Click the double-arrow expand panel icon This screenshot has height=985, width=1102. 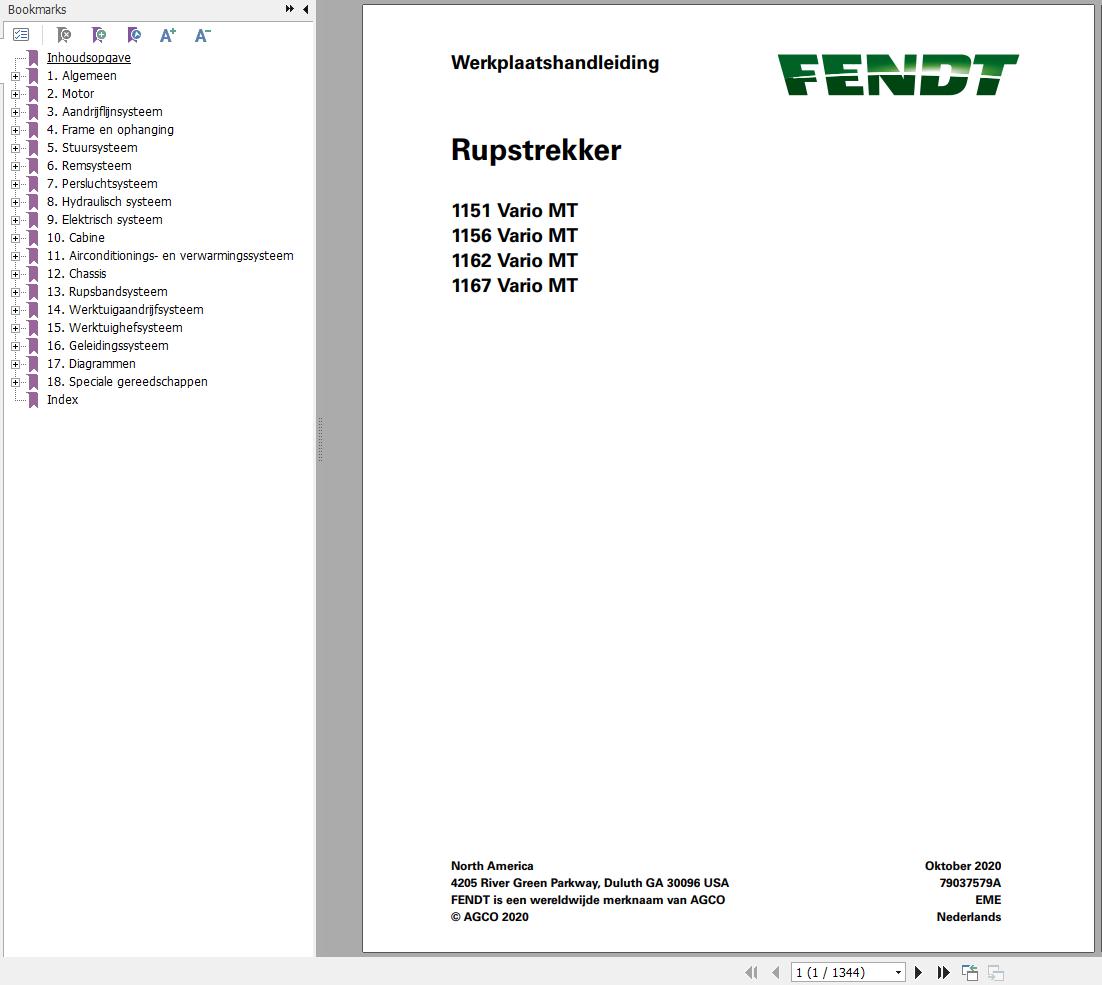(290, 9)
